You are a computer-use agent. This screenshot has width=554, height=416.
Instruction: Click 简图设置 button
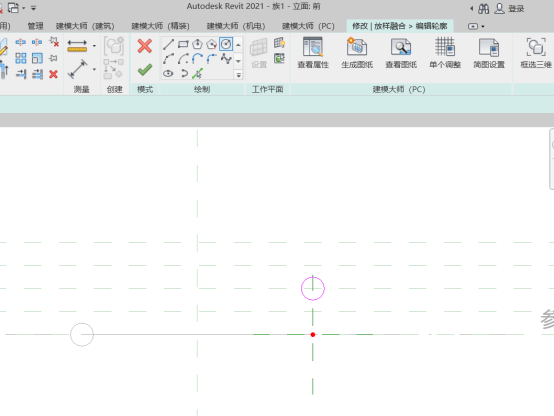click(489, 53)
